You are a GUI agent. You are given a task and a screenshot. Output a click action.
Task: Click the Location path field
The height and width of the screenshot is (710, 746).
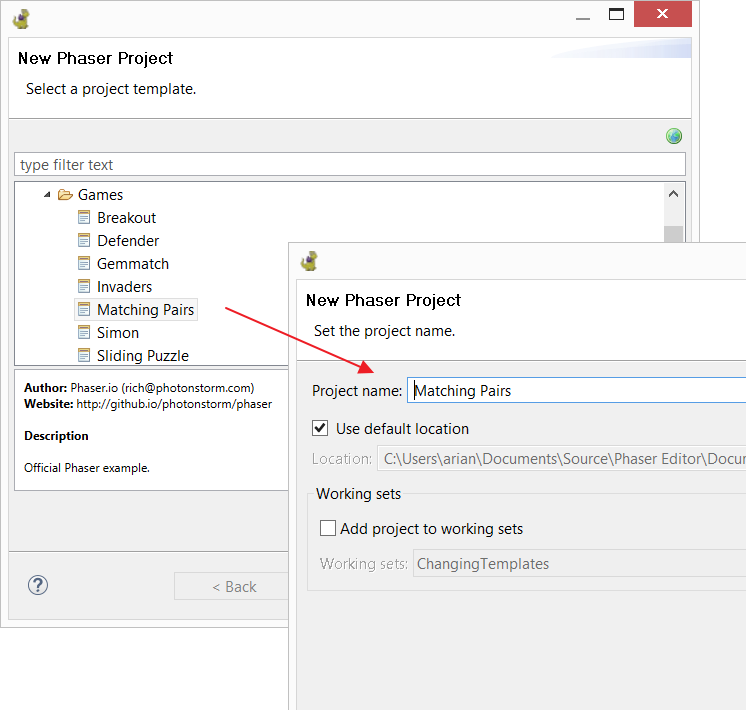[x=561, y=458]
